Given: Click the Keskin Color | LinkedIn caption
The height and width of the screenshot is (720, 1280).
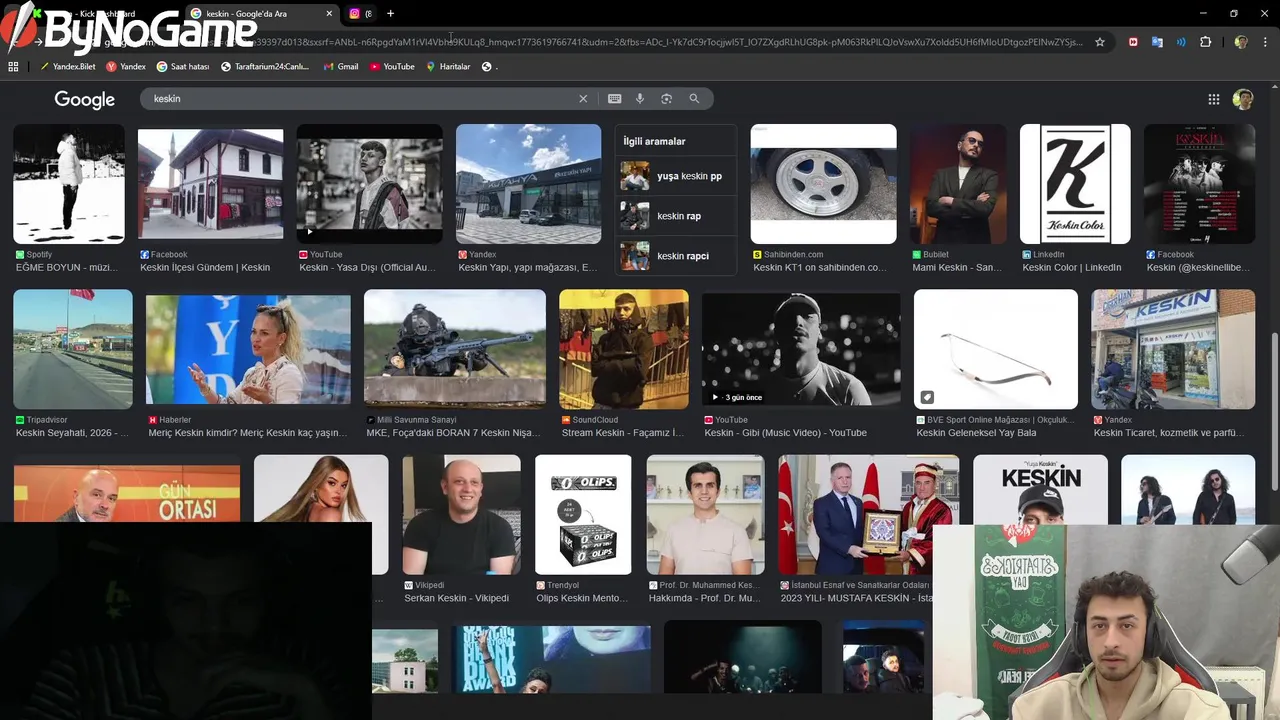Looking at the screenshot, I should point(1072,268).
